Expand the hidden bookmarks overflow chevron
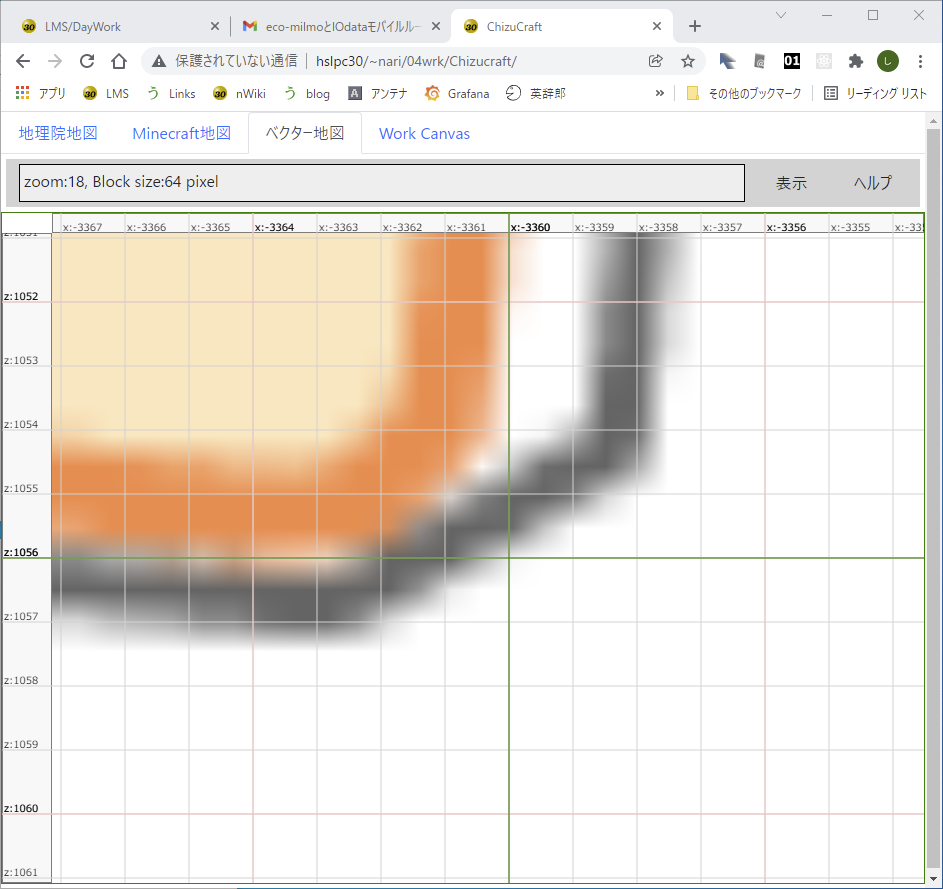The height and width of the screenshot is (889, 943). pyautogui.click(x=660, y=93)
